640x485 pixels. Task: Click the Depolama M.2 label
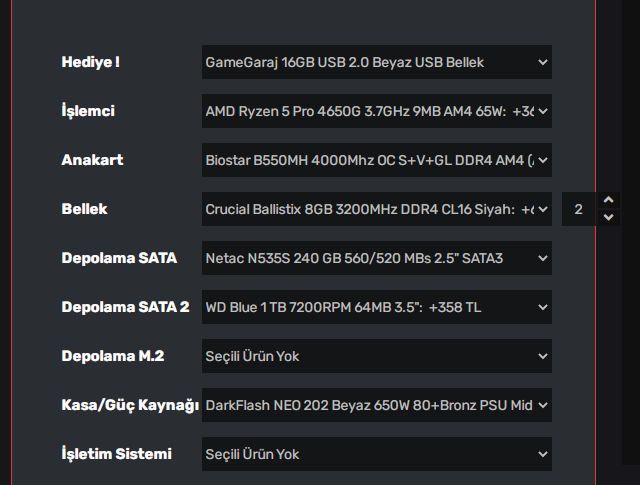113,356
